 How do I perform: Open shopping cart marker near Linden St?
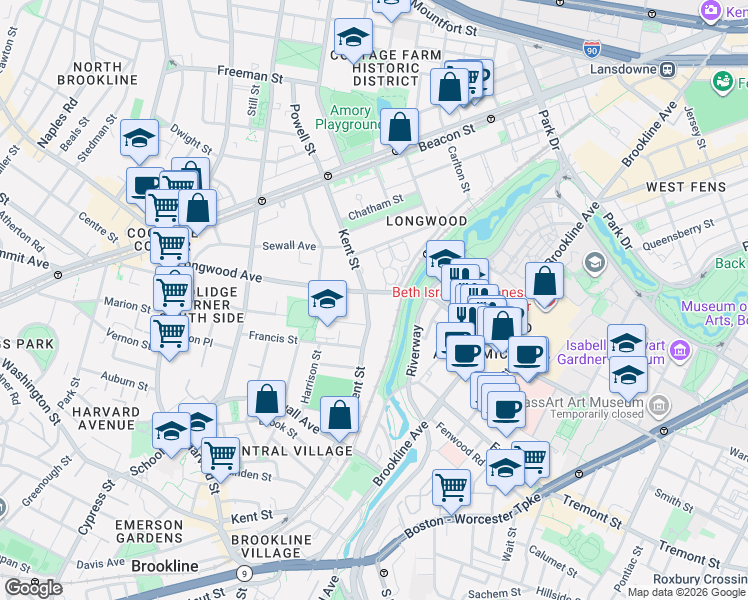220,457
